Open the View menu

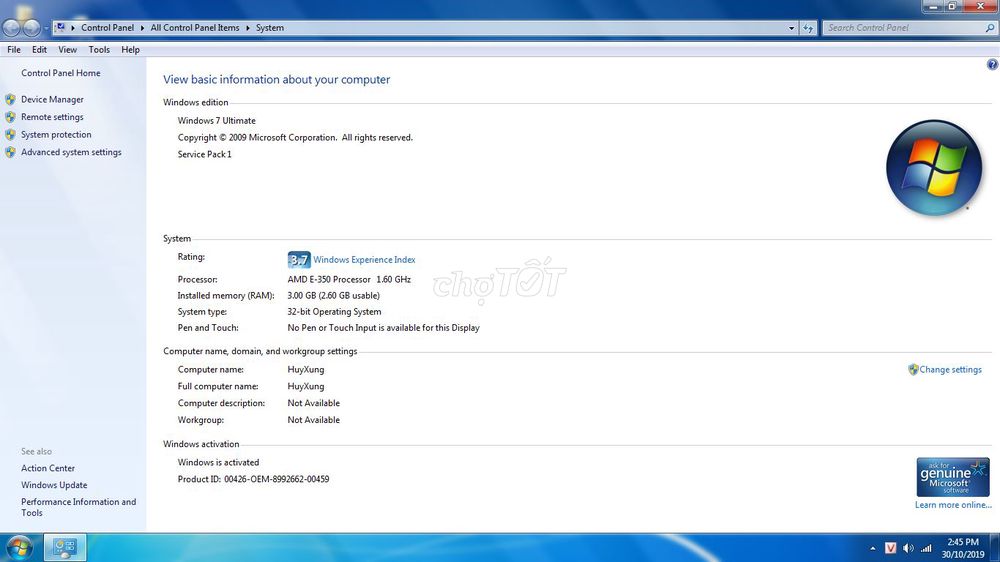tap(68, 50)
